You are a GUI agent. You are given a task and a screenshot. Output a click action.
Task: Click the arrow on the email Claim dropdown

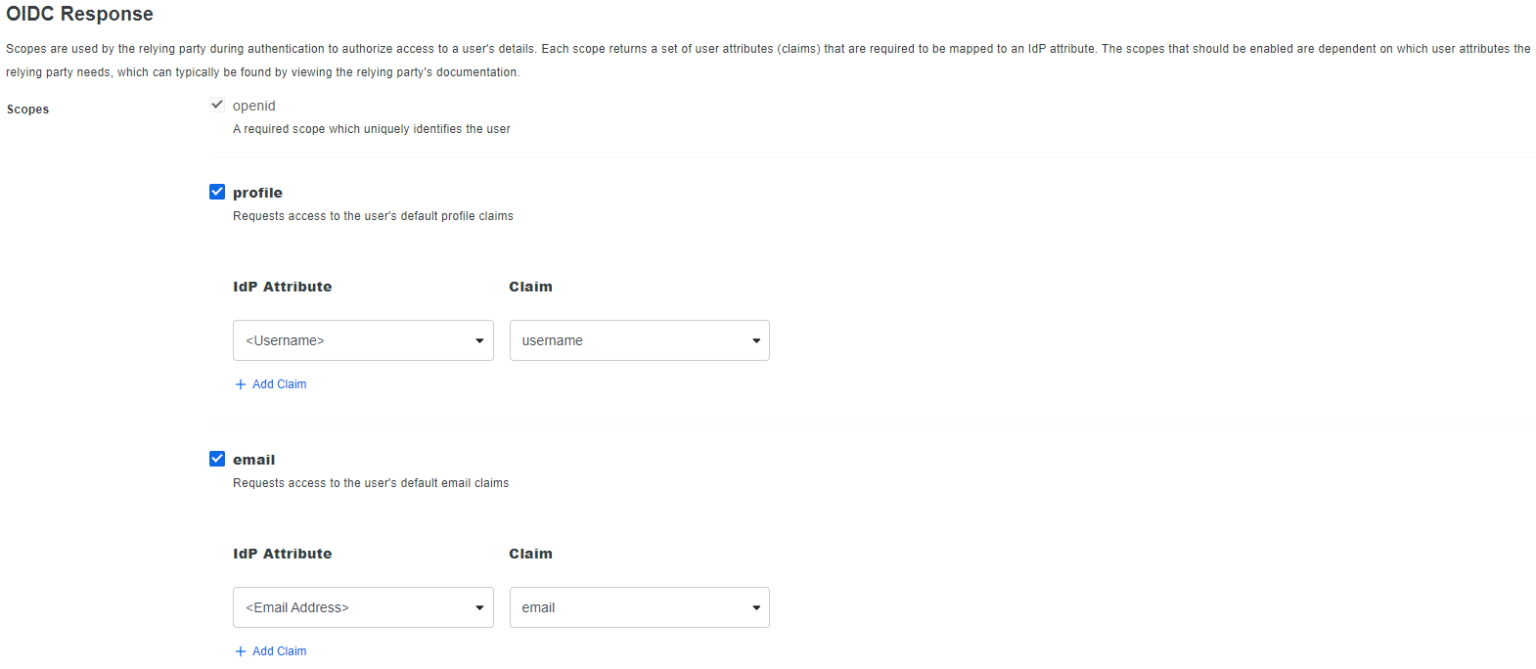click(x=757, y=607)
